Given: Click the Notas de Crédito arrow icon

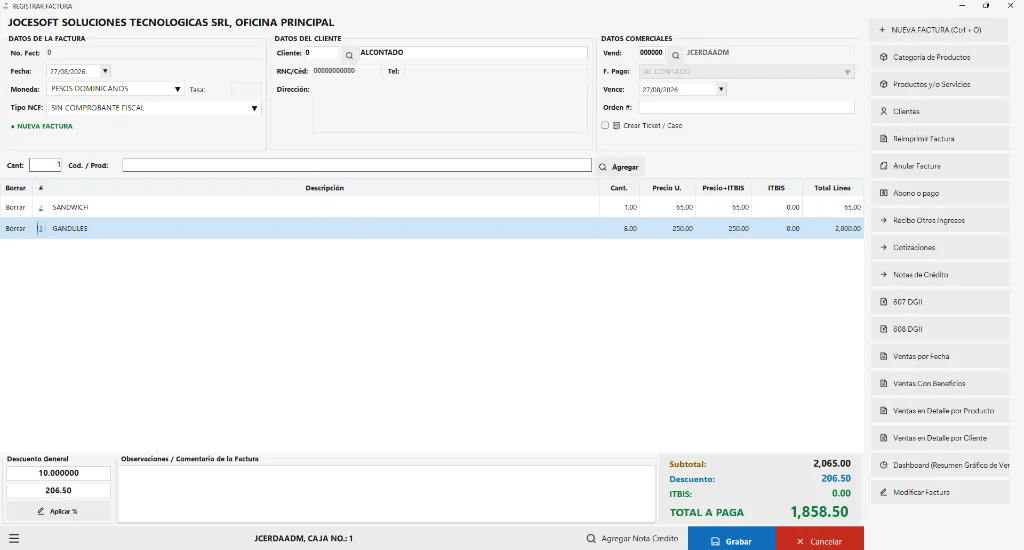Looking at the screenshot, I should 884,275.
